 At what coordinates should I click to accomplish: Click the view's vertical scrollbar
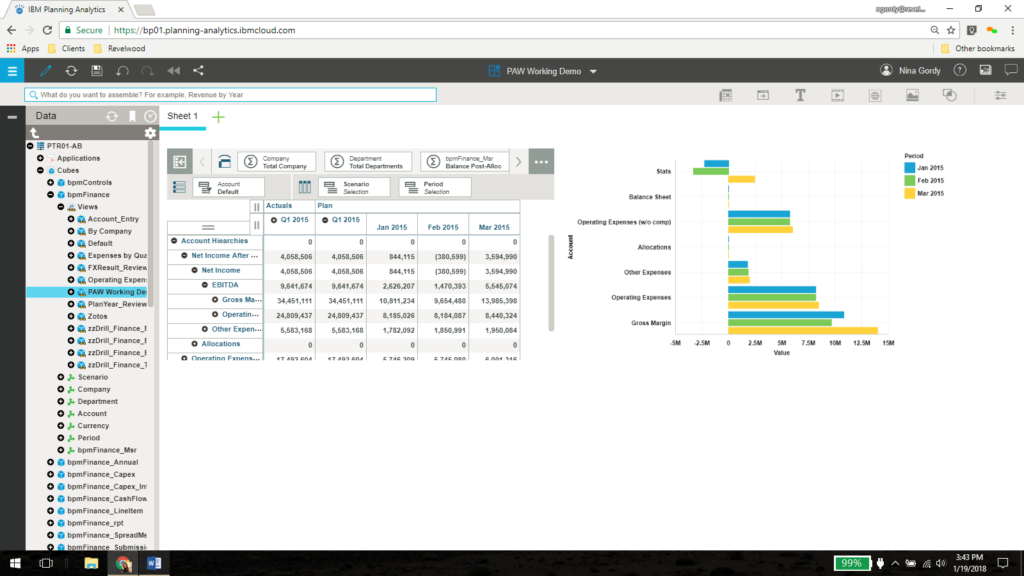[x=551, y=283]
